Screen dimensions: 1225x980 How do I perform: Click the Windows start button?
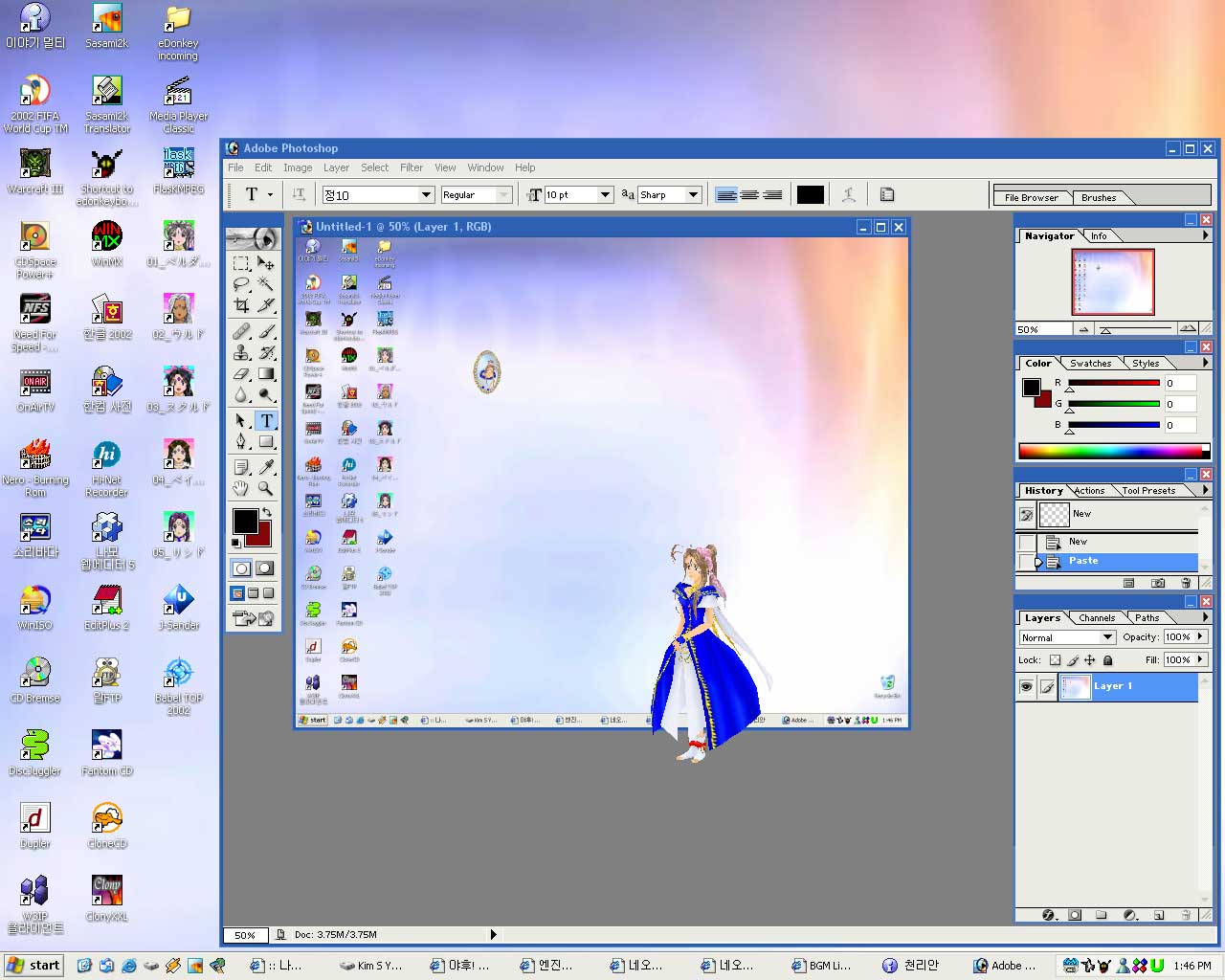pos(33,966)
